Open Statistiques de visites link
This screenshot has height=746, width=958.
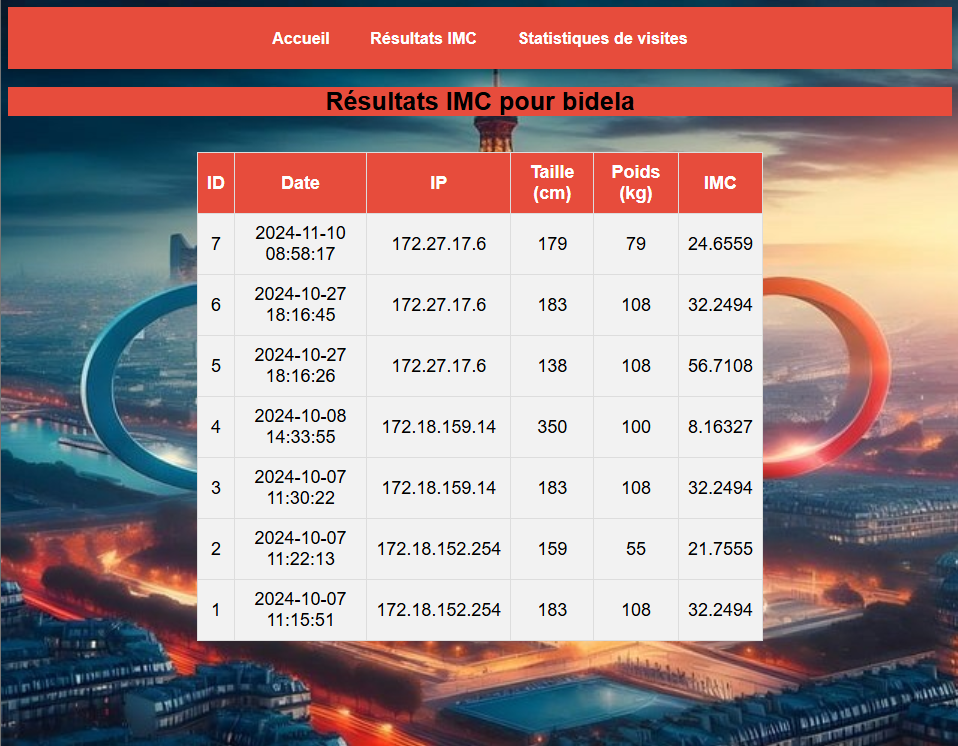point(602,38)
